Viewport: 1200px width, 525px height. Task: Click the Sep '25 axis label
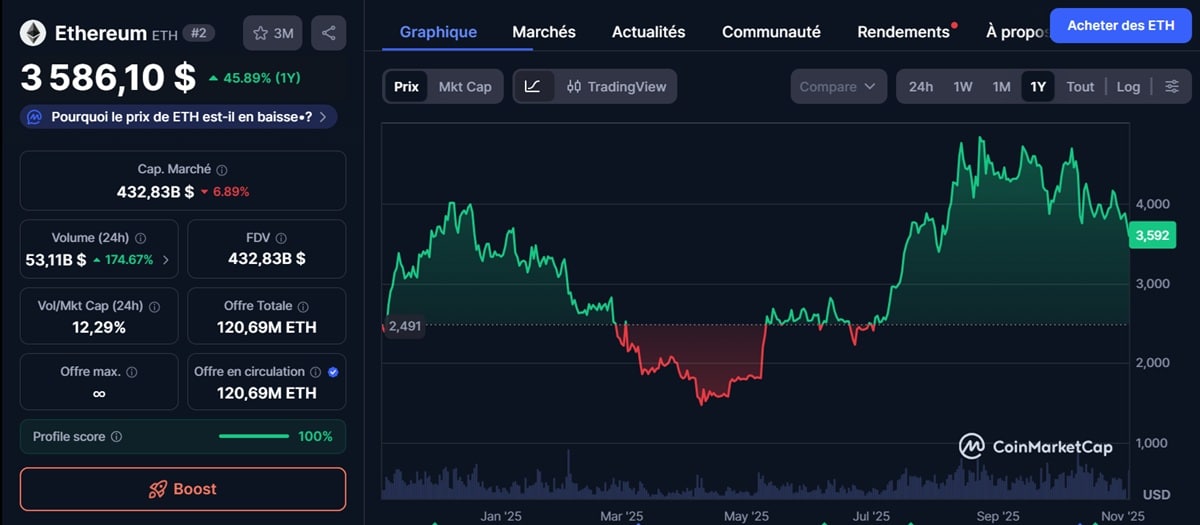point(997,516)
